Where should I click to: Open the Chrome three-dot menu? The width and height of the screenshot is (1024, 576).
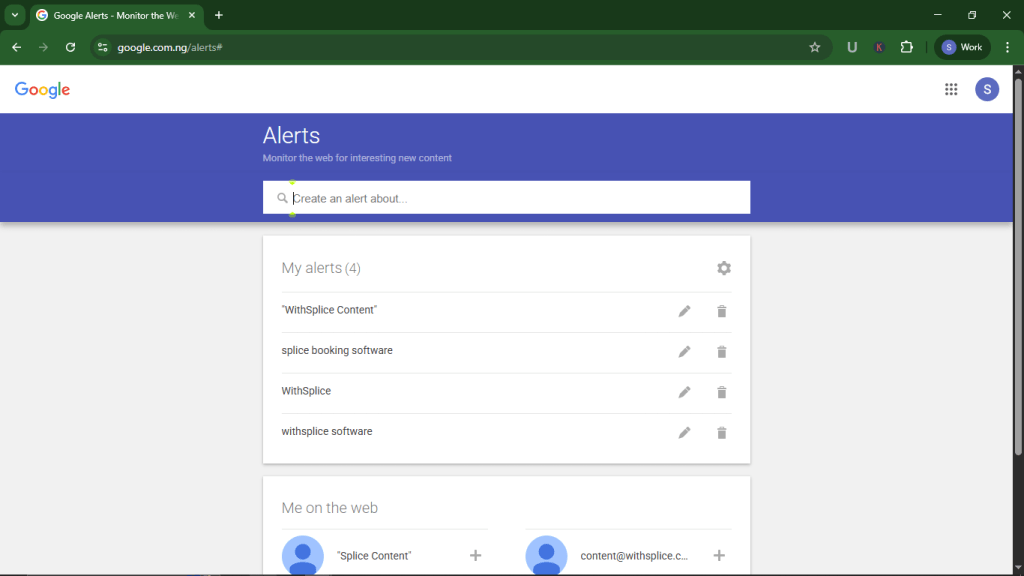(x=1007, y=47)
